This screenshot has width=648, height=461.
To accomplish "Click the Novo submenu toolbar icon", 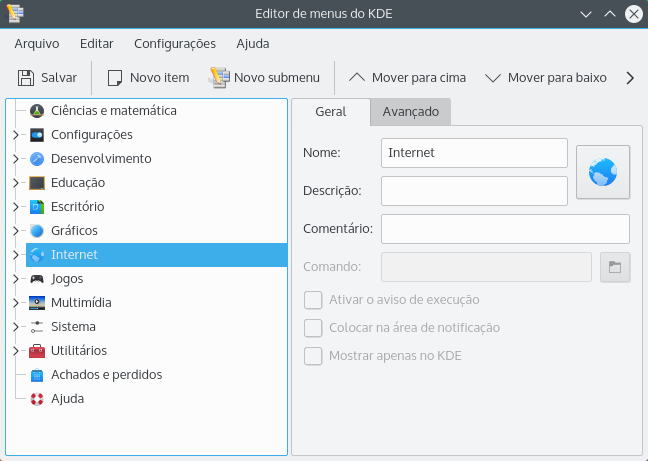I will [x=220, y=77].
